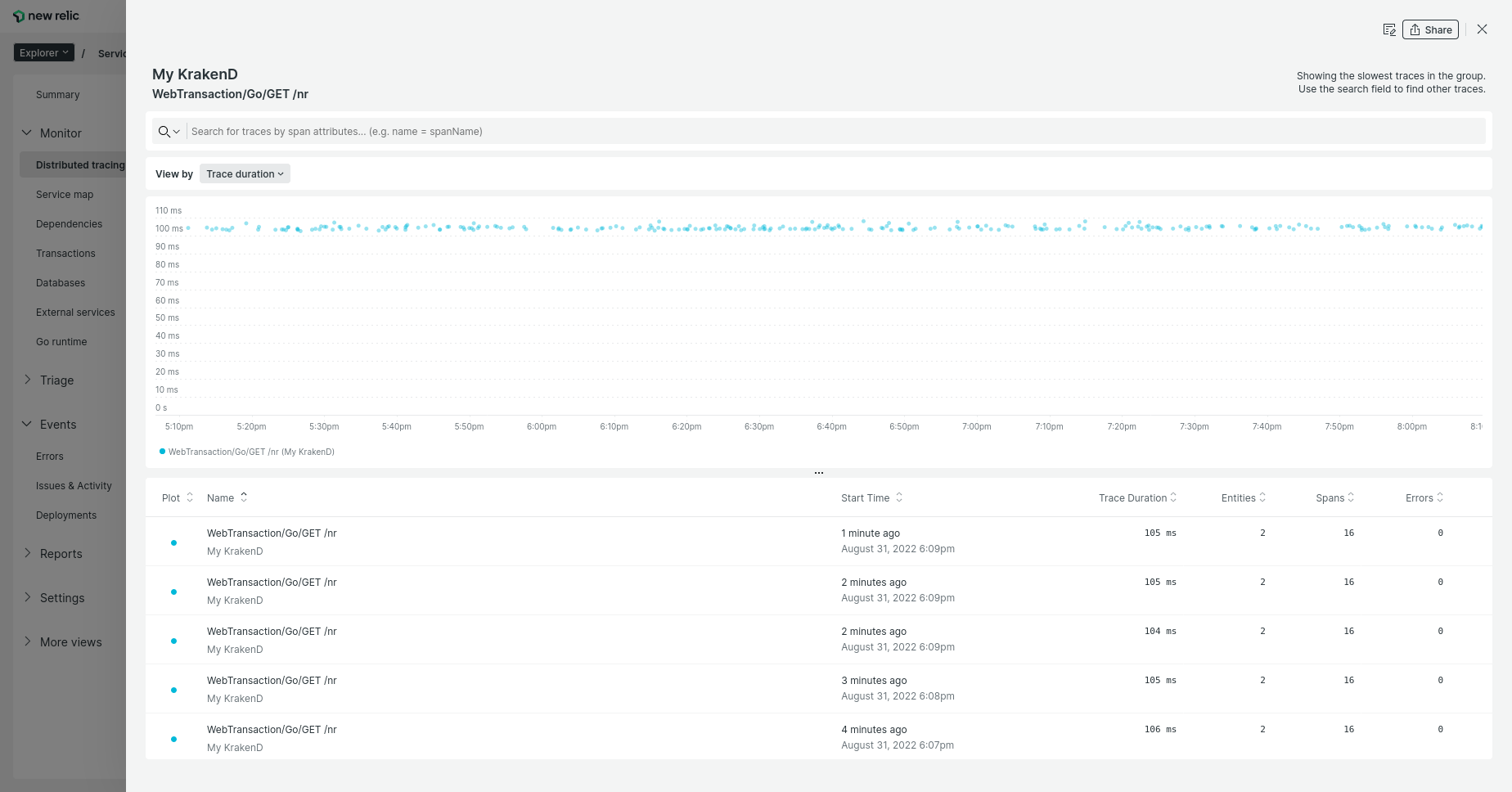
Task: Click the New Relic logo
Action: (x=46, y=16)
